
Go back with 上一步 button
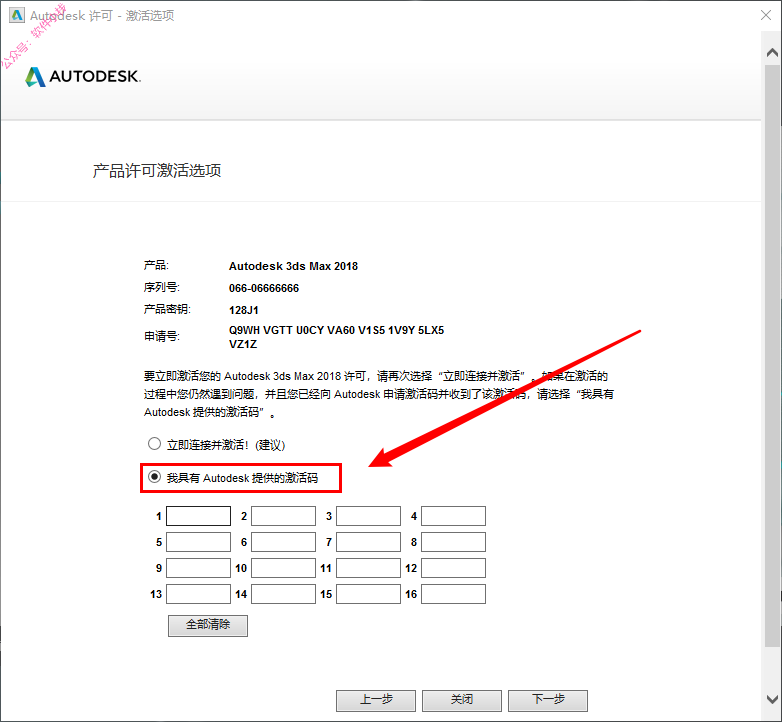(376, 700)
